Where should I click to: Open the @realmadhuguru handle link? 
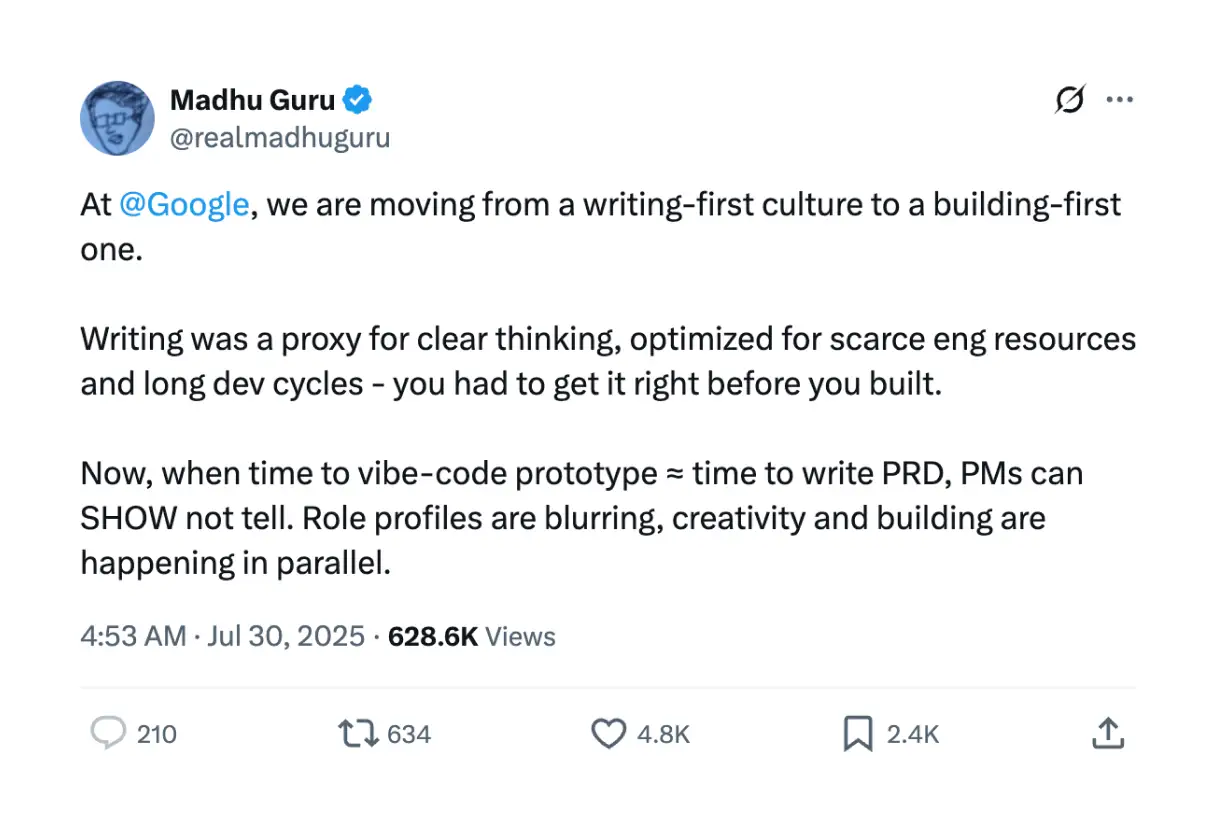click(280, 138)
